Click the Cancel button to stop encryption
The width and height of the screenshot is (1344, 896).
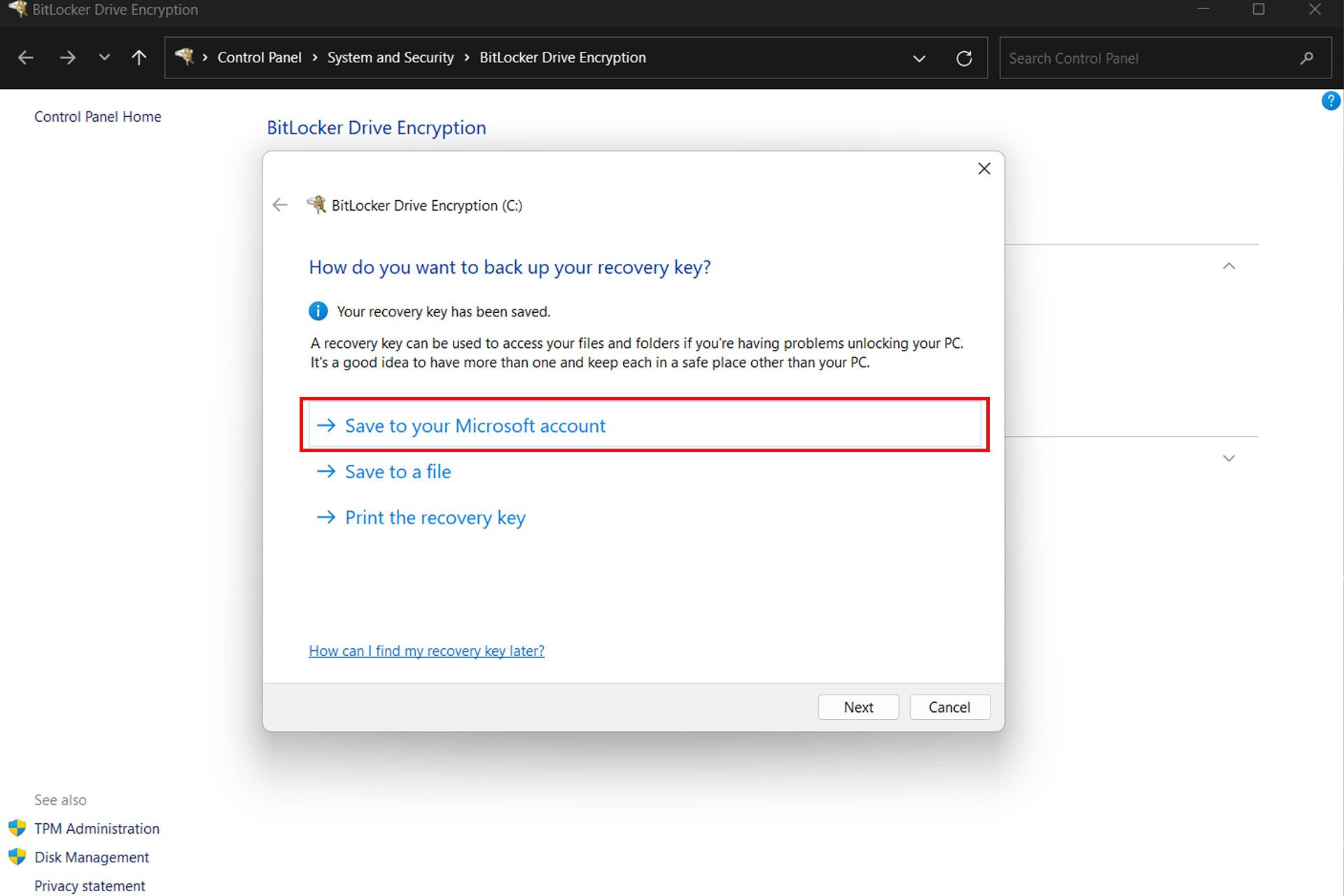[x=949, y=707]
